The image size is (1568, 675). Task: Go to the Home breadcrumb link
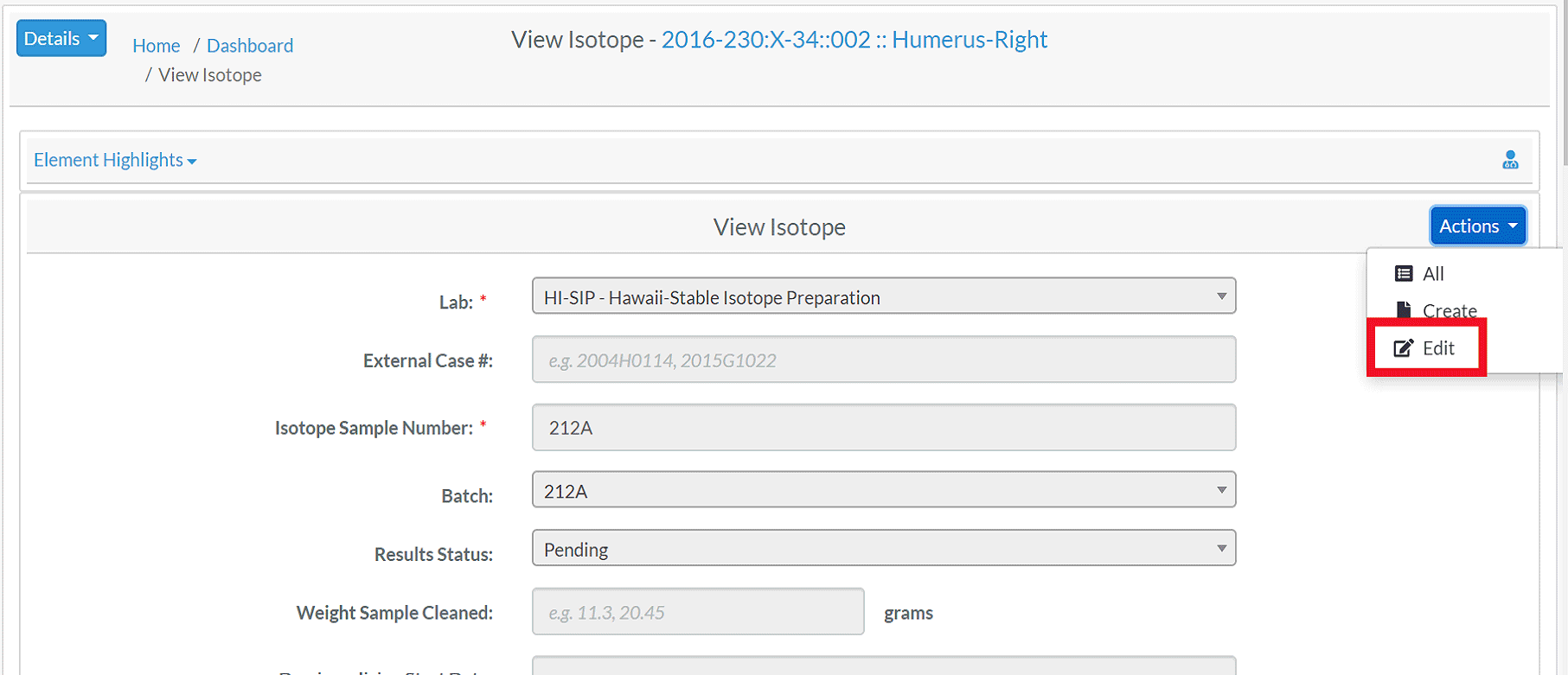click(157, 46)
